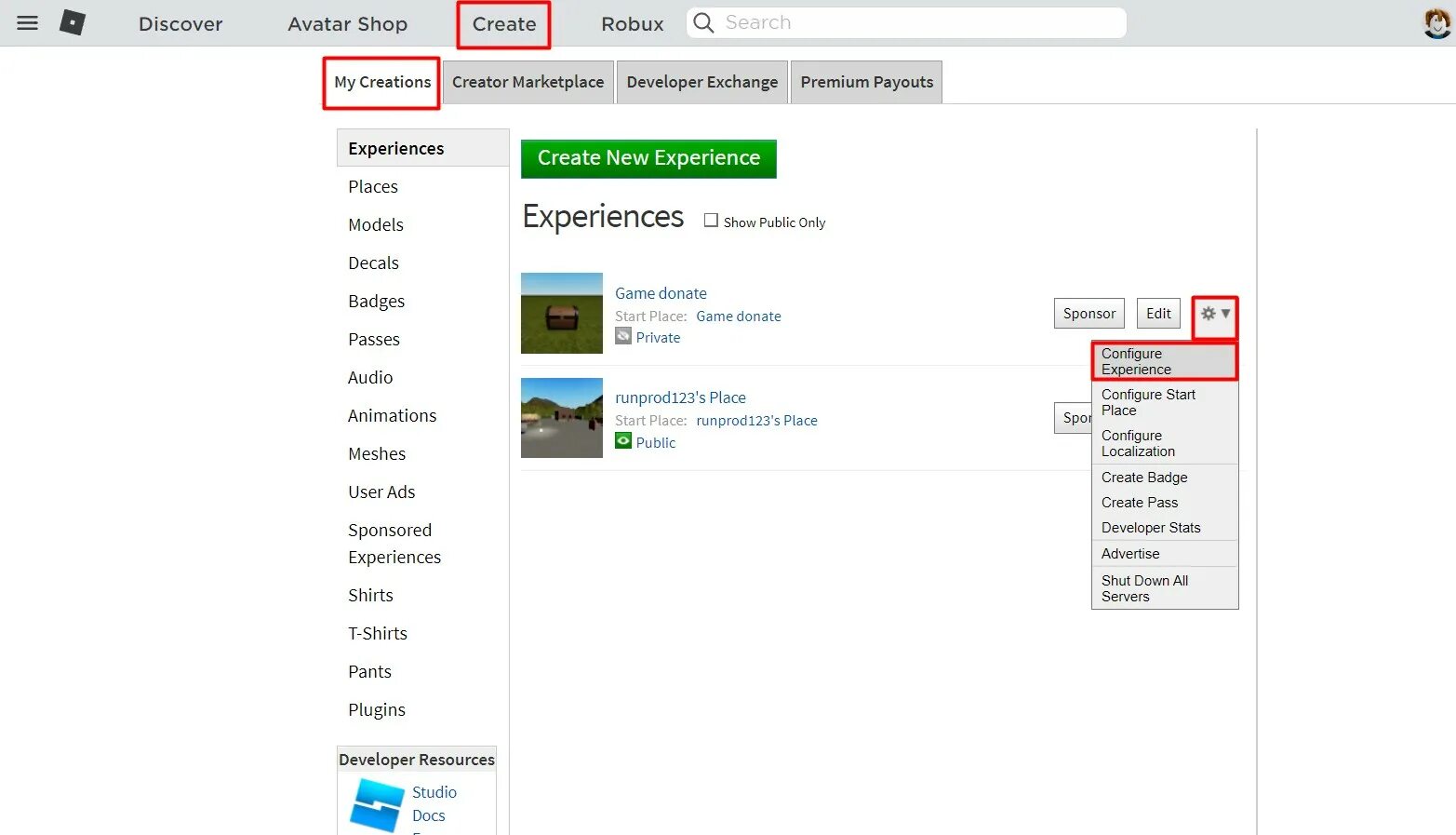
Task: Switch to the Developer Exchange tab
Action: pyautogui.click(x=701, y=82)
